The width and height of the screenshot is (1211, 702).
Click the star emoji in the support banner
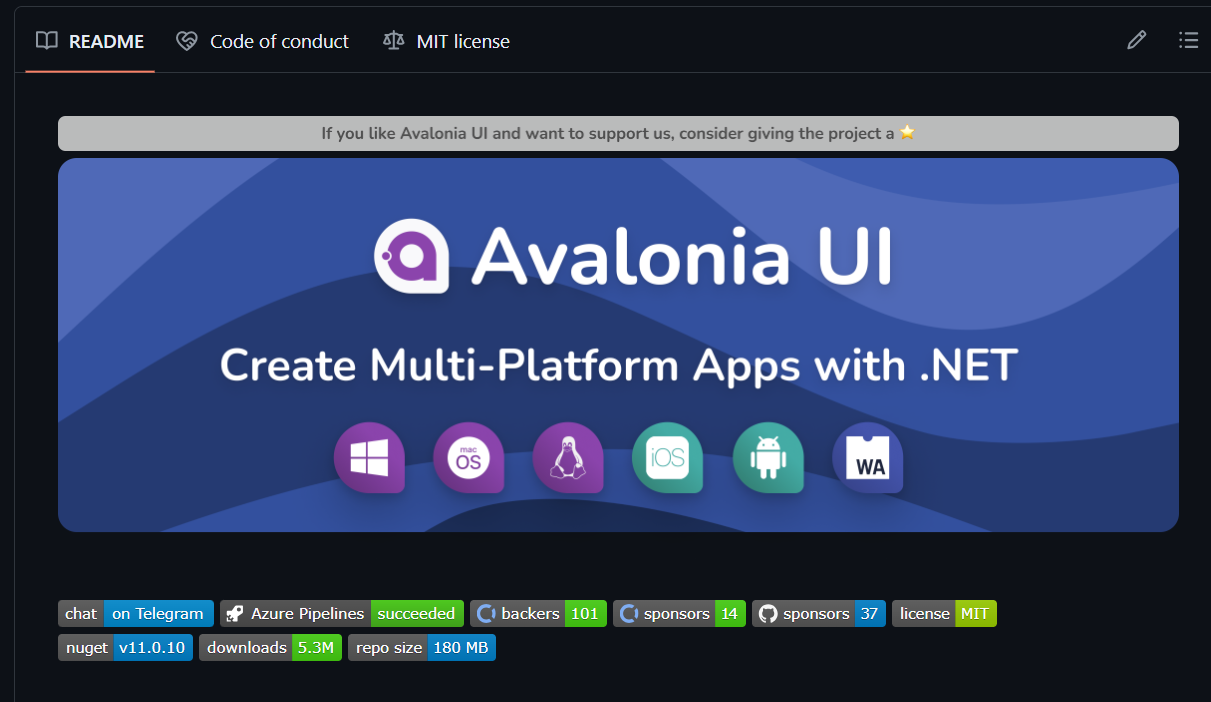tap(906, 132)
